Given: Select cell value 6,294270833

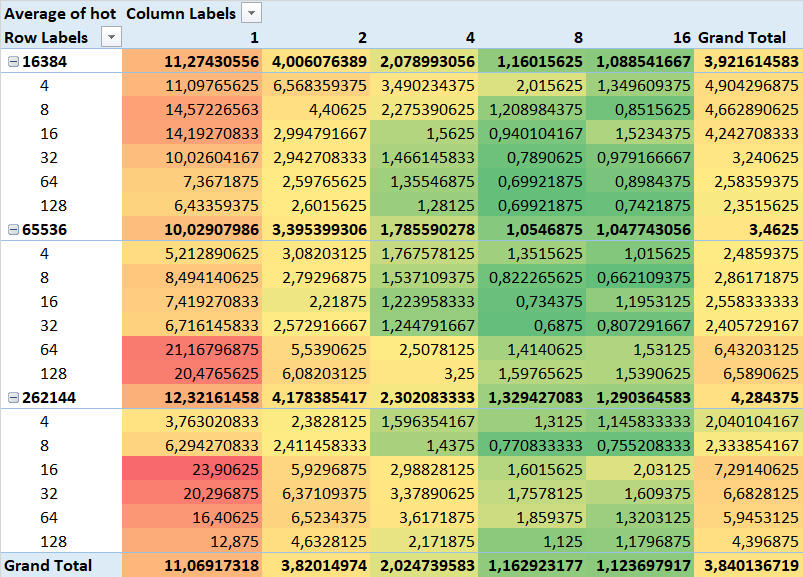Looking at the screenshot, I should (x=212, y=445).
